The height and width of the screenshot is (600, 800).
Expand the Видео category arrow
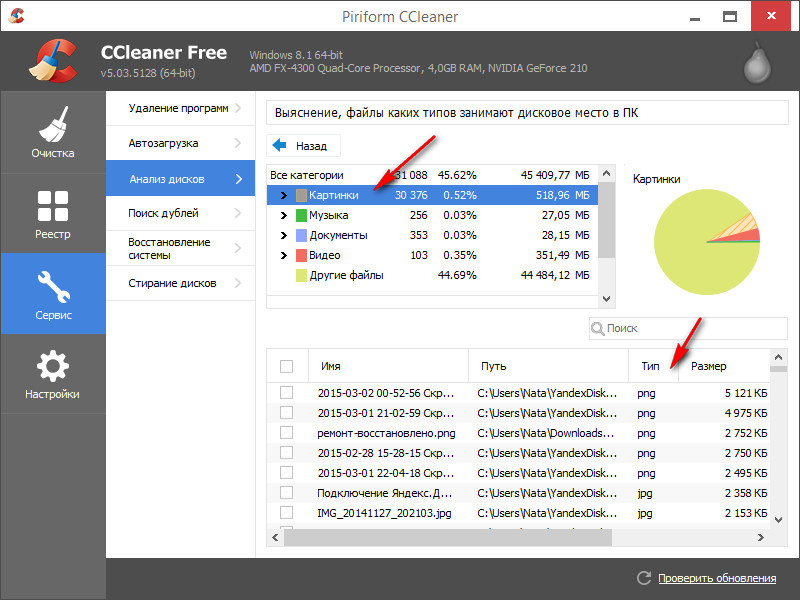(284, 255)
